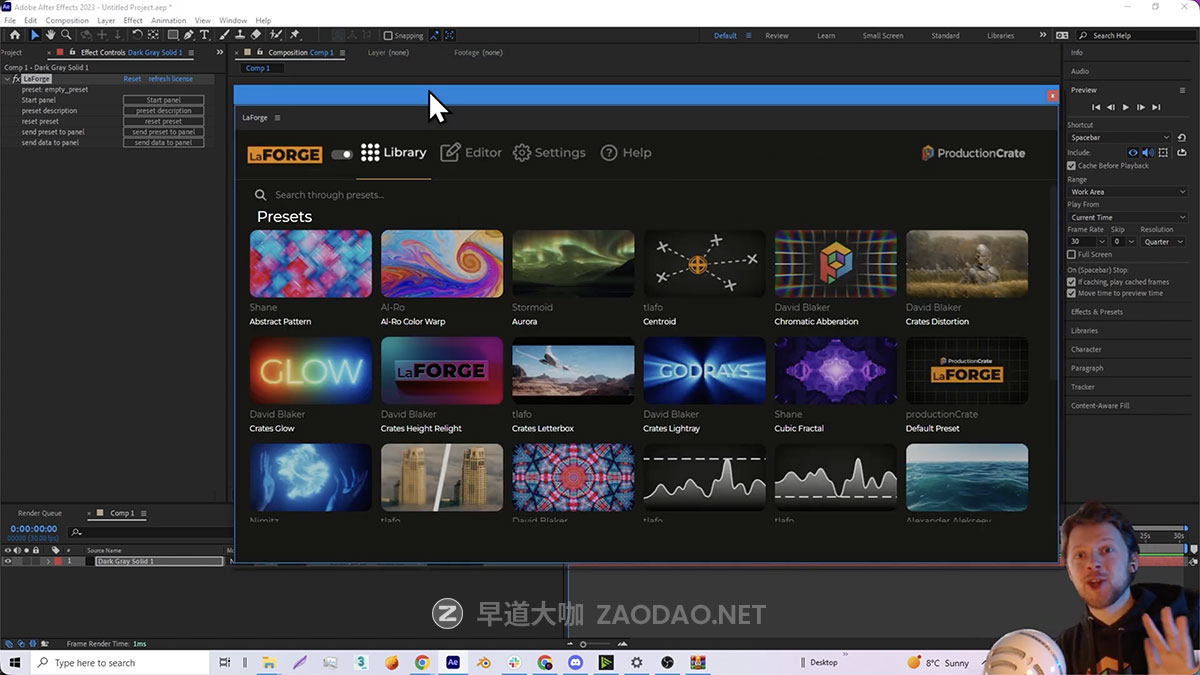This screenshot has height=675, width=1200.
Task: Open the Resolution dropdown set to Quarter
Action: pyautogui.click(x=1163, y=241)
